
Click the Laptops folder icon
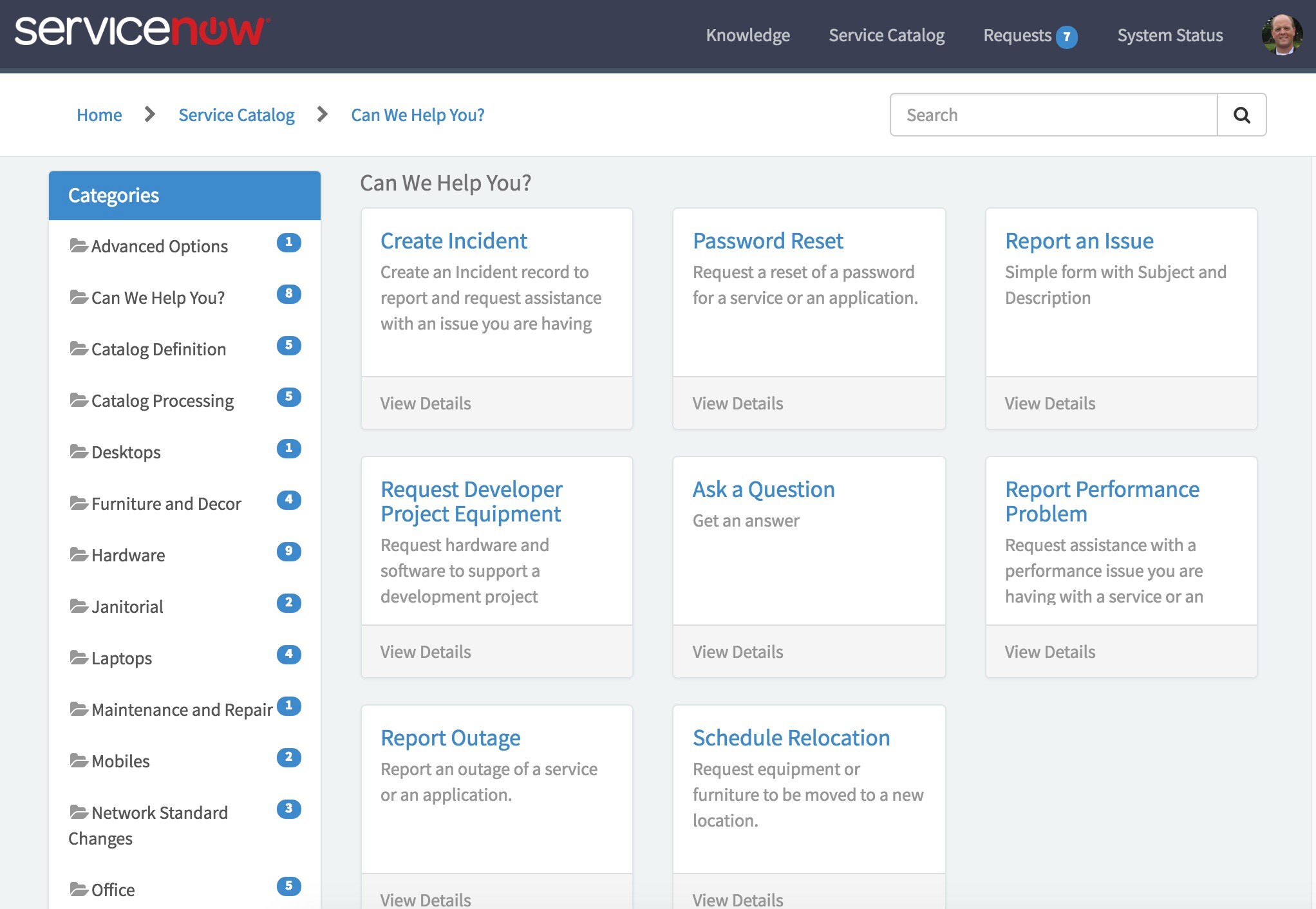pyautogui.click(x=79, y=657)
